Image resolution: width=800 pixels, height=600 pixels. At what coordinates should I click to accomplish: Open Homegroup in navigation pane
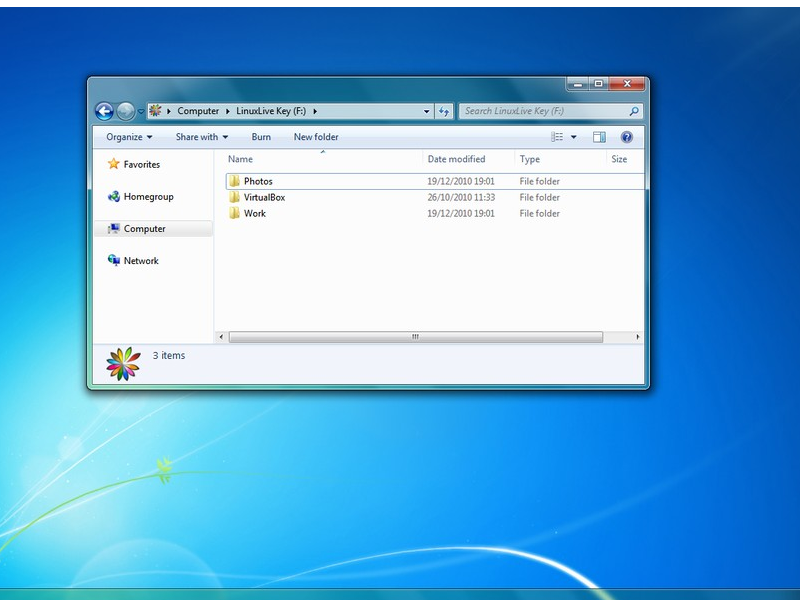pyautogui.click(x=148, y=197)
